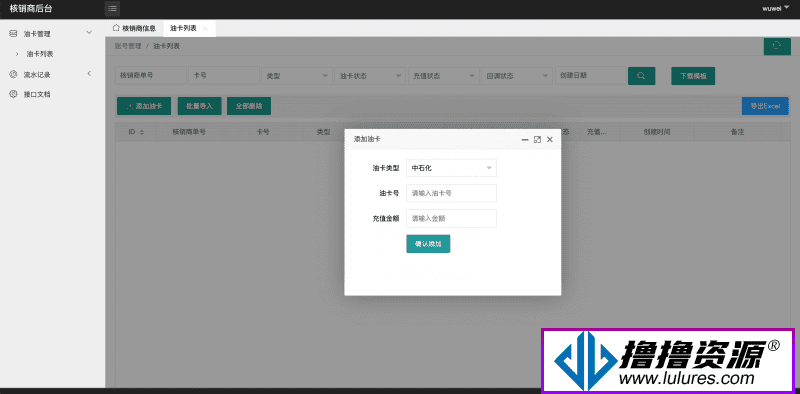Focus the 卡号 search field
The width and height of the screenshot is (800, 394).
click(x=224, y=76)
